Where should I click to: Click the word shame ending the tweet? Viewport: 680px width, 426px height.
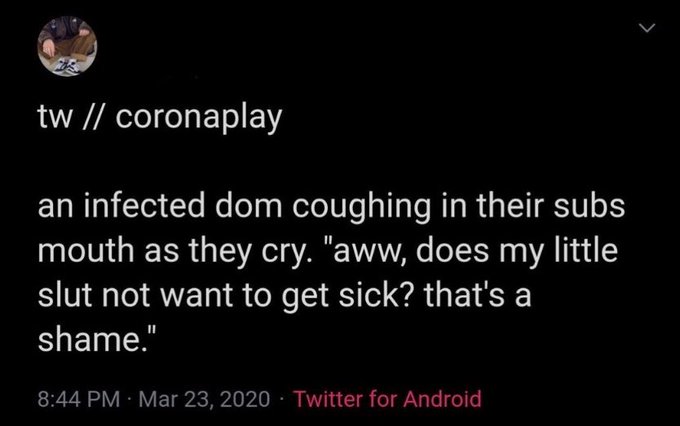click(88, 339)
